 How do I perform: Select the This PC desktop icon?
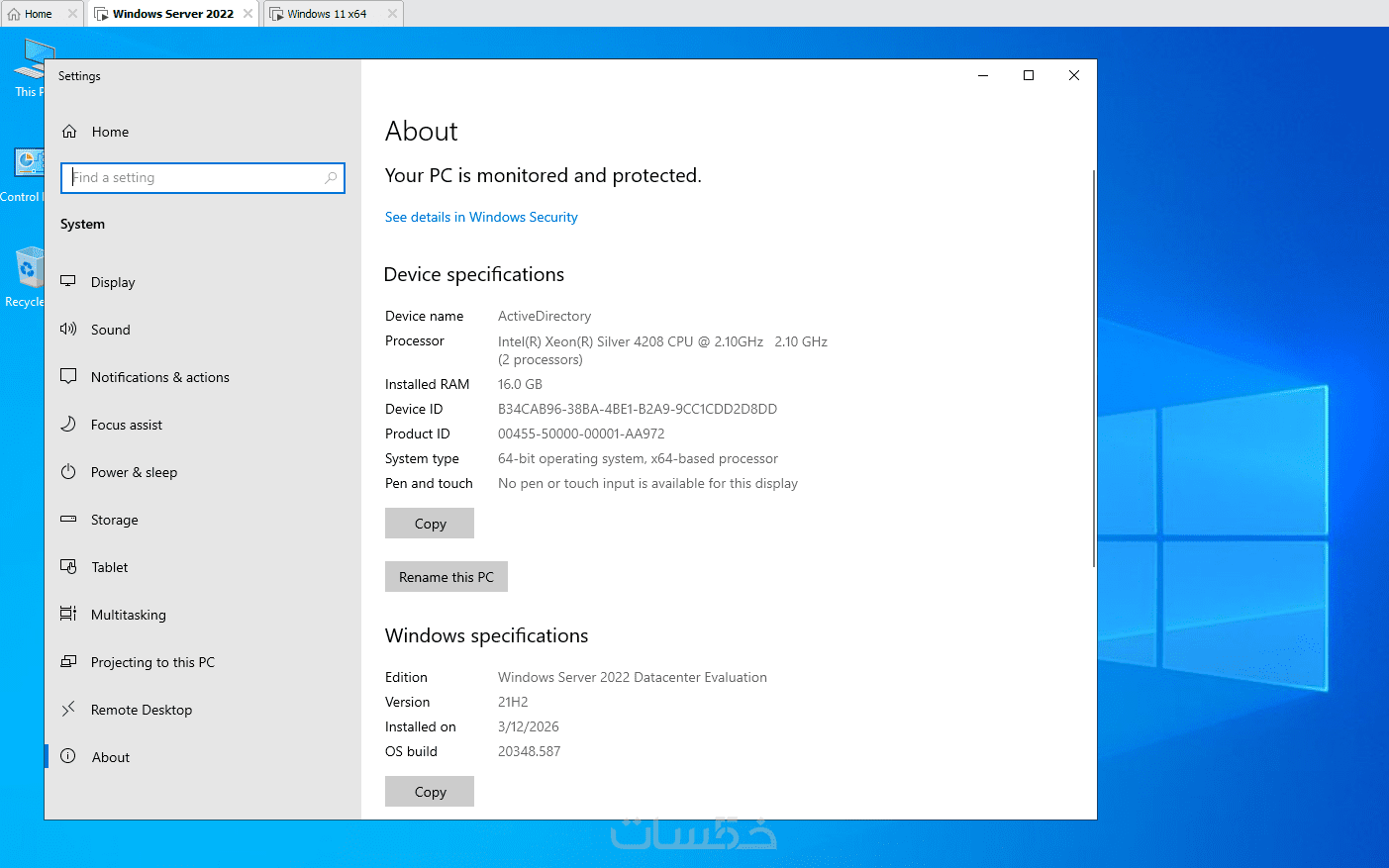[30, 67]
